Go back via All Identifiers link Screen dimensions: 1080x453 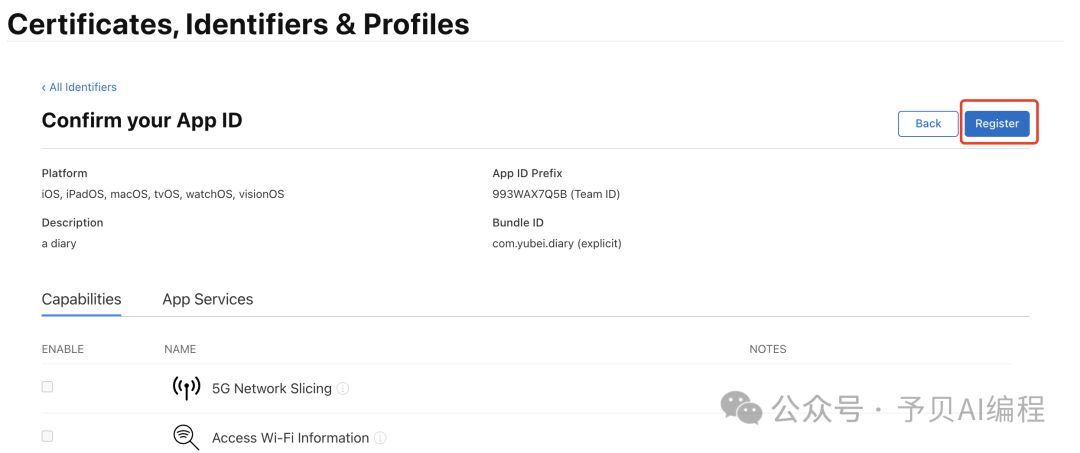point(79,87)
